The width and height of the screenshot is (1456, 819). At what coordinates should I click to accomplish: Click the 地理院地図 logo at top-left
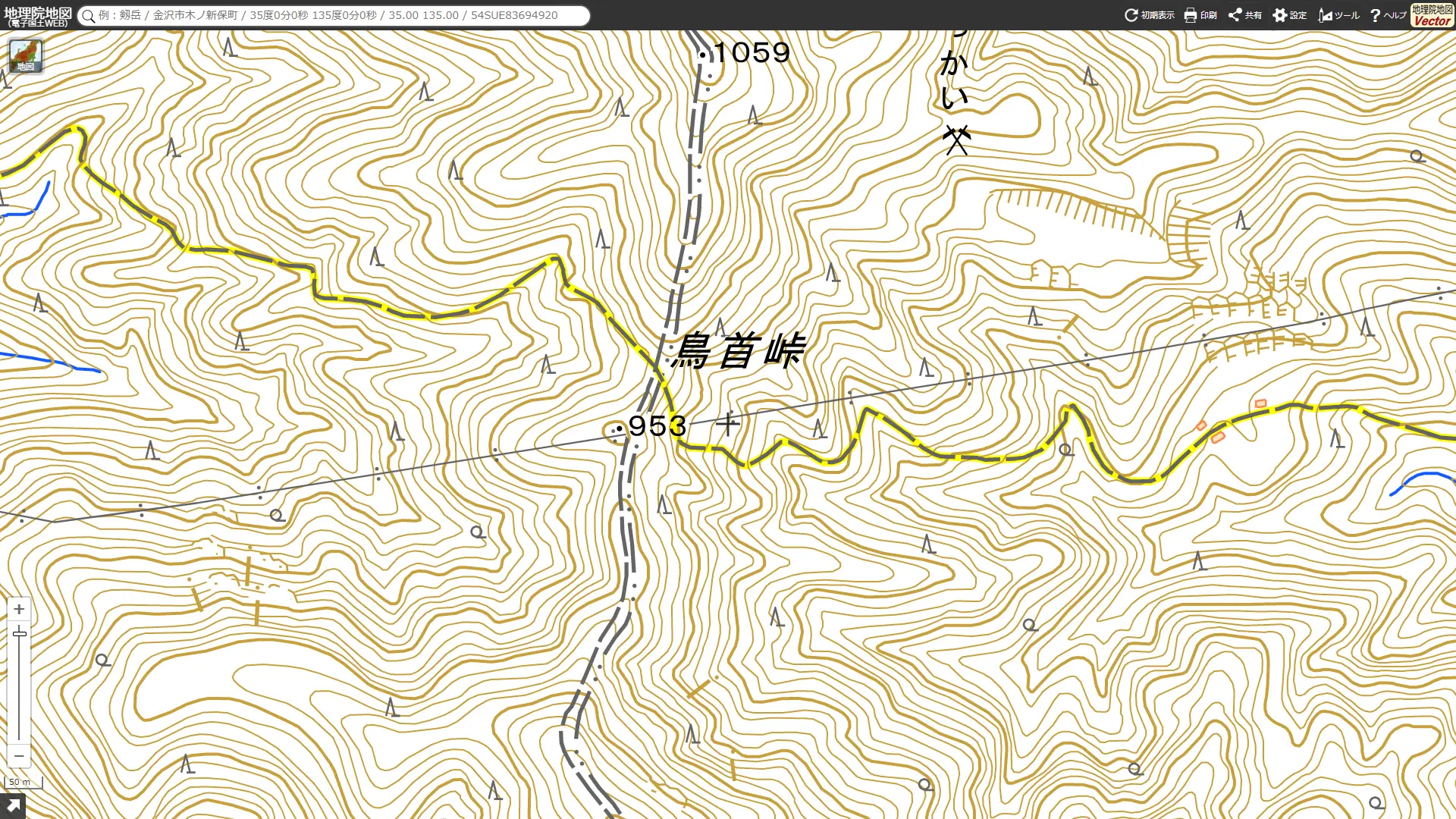tap(38, 16)
